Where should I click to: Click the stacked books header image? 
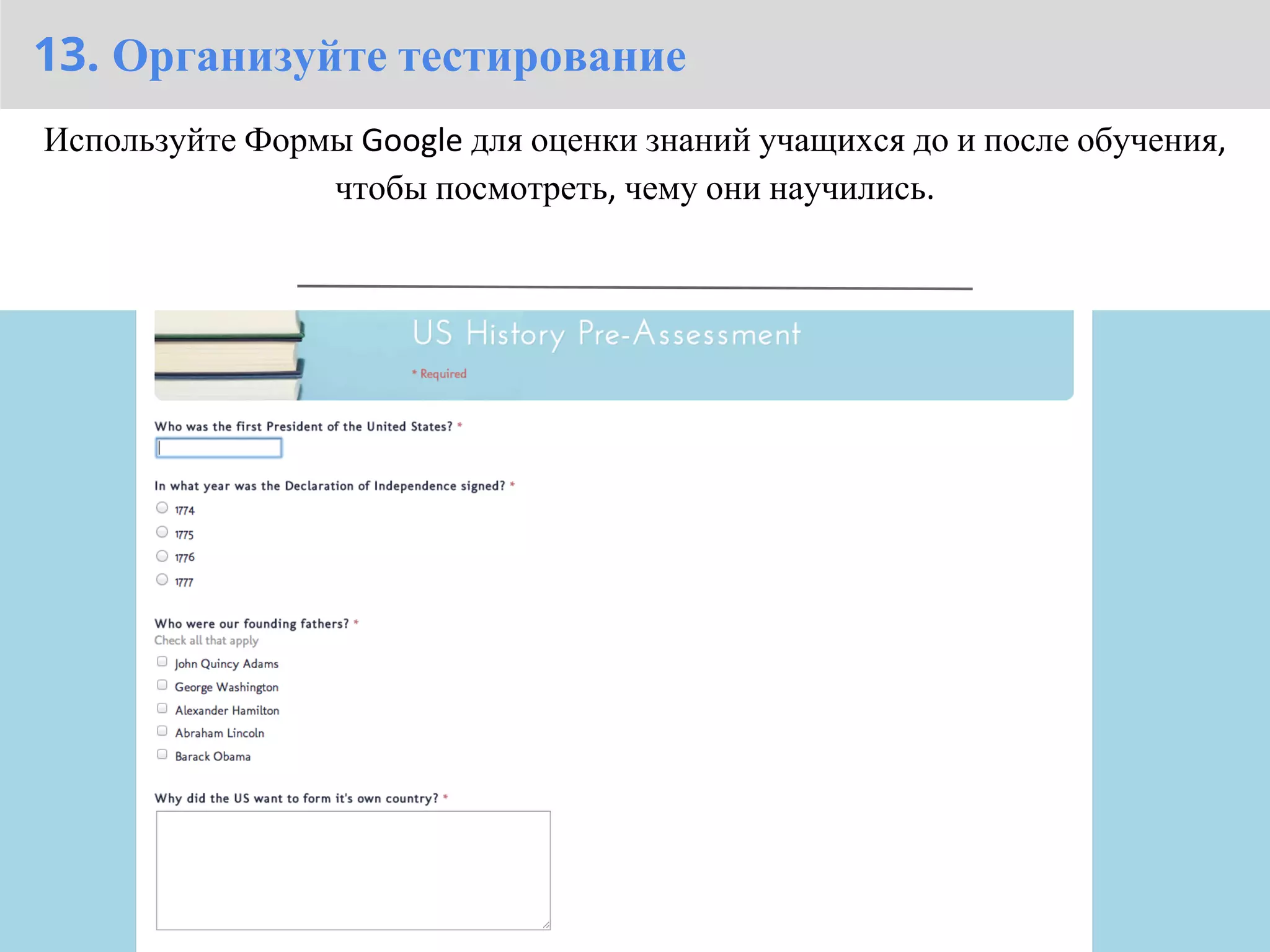[229, 355]
